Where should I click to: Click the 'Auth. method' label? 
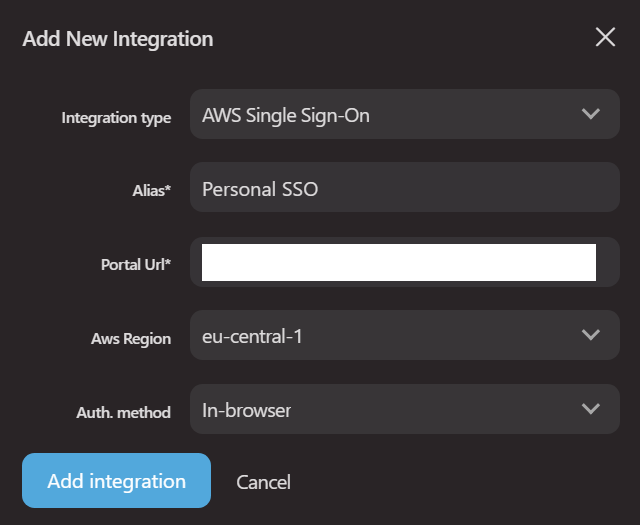124,412
